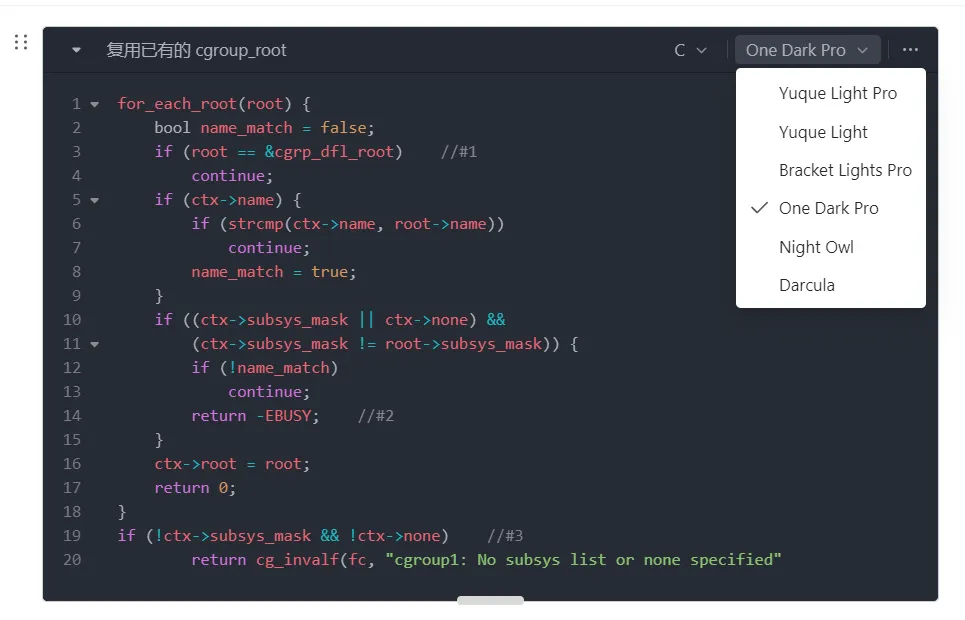Open the three-dot more options menu
Viewport: 965px width, 620px height.
click(x=910, y=50)
